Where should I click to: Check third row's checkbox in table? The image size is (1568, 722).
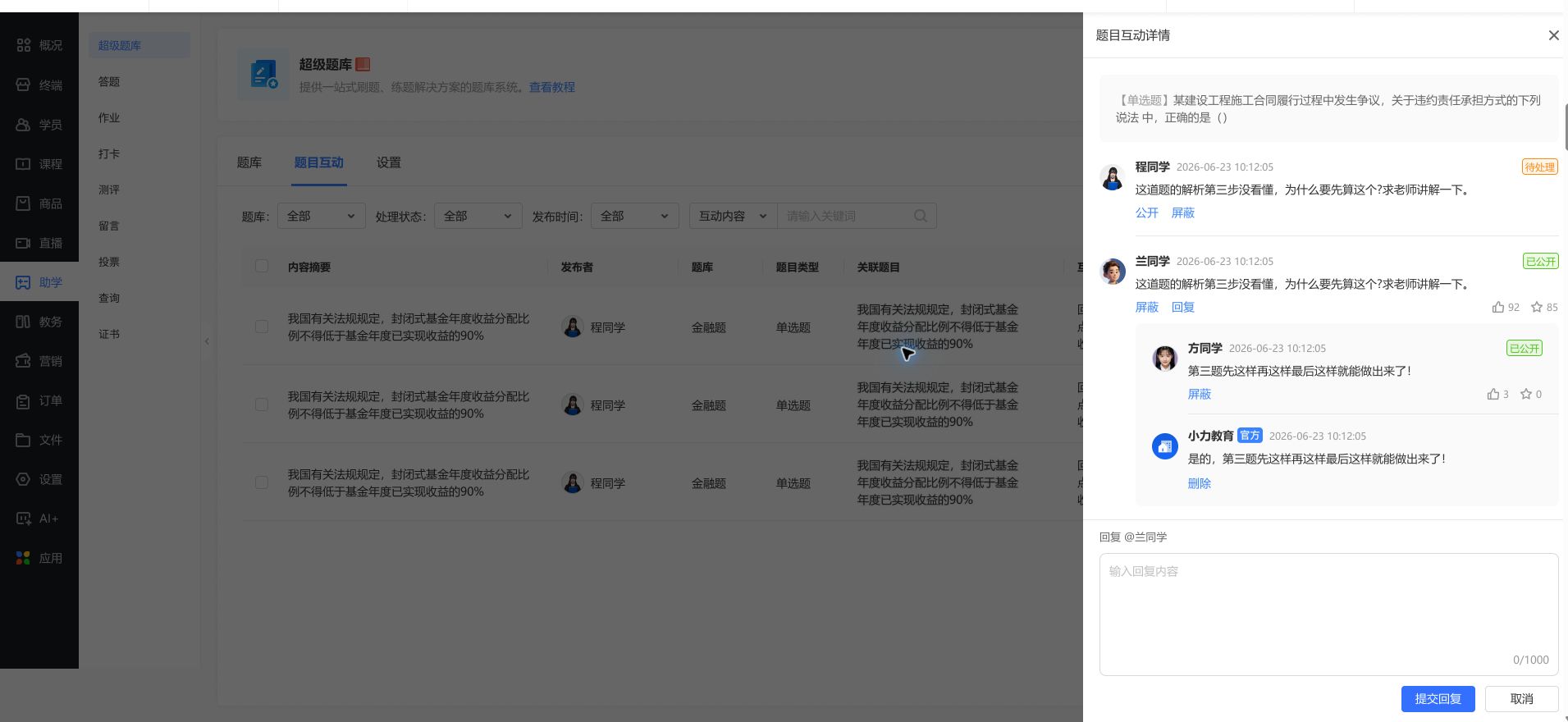[262, 482]
